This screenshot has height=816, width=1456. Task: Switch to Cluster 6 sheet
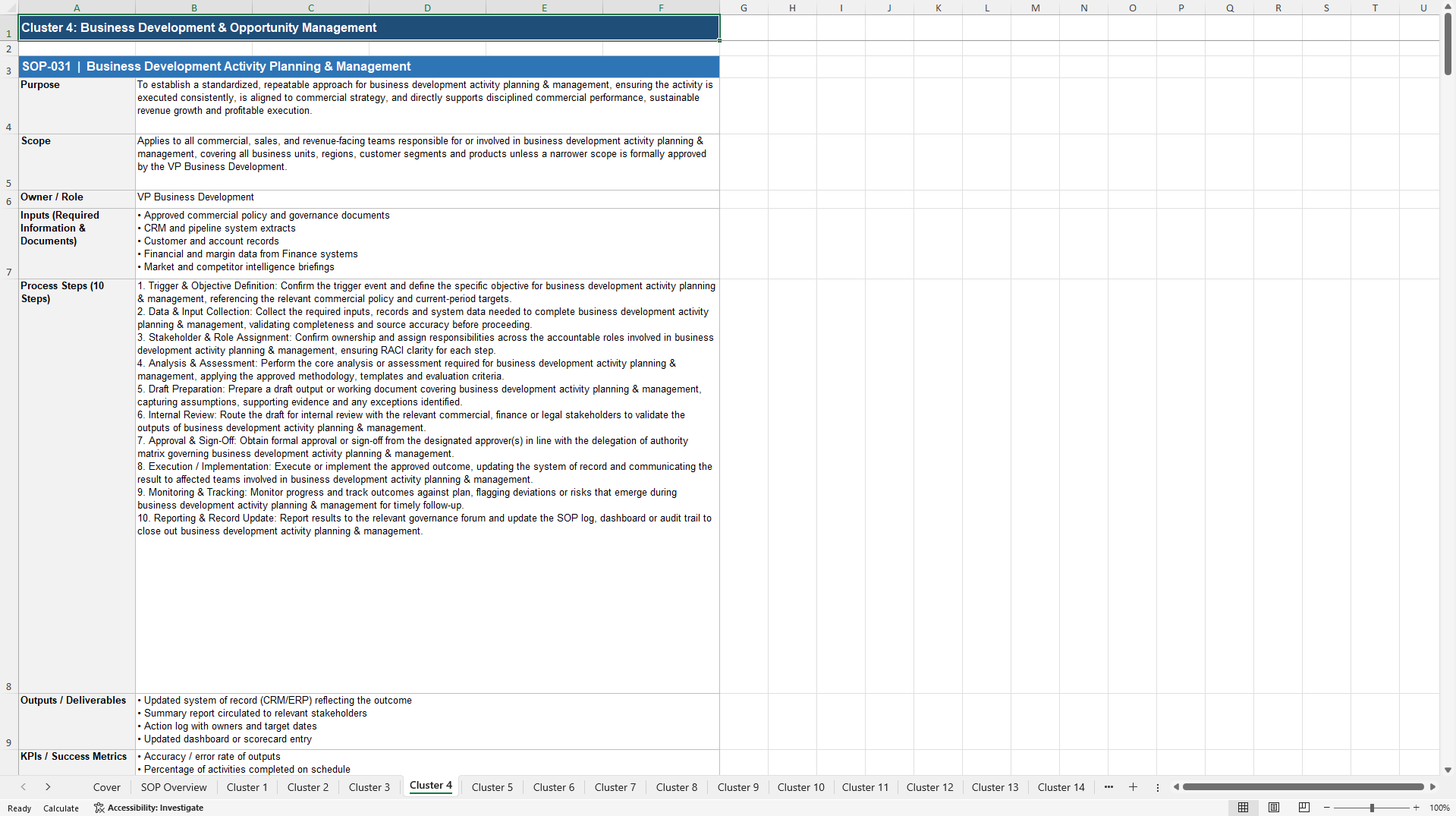tap(554, 787)
